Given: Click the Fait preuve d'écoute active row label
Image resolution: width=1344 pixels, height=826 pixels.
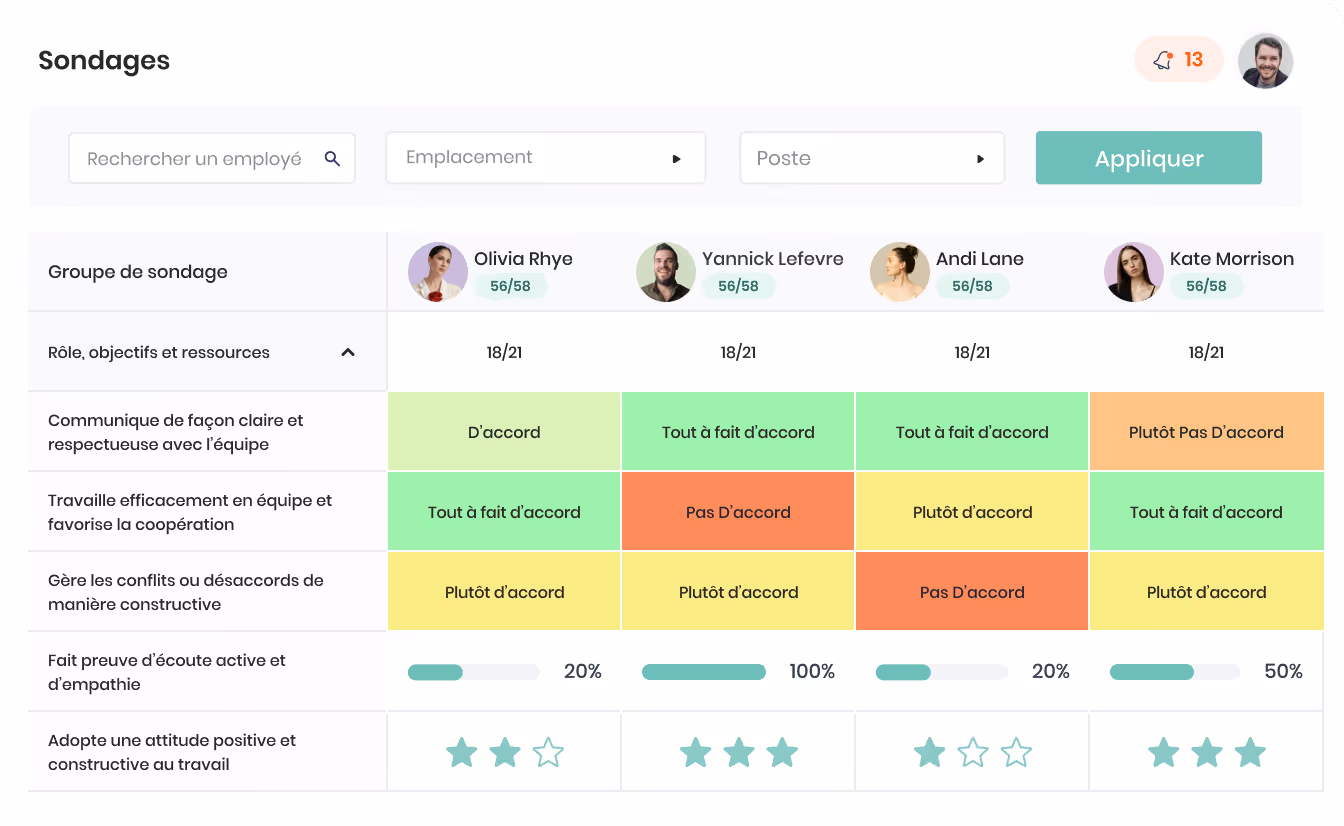Looking at the screenshot, I should (167, 672).
